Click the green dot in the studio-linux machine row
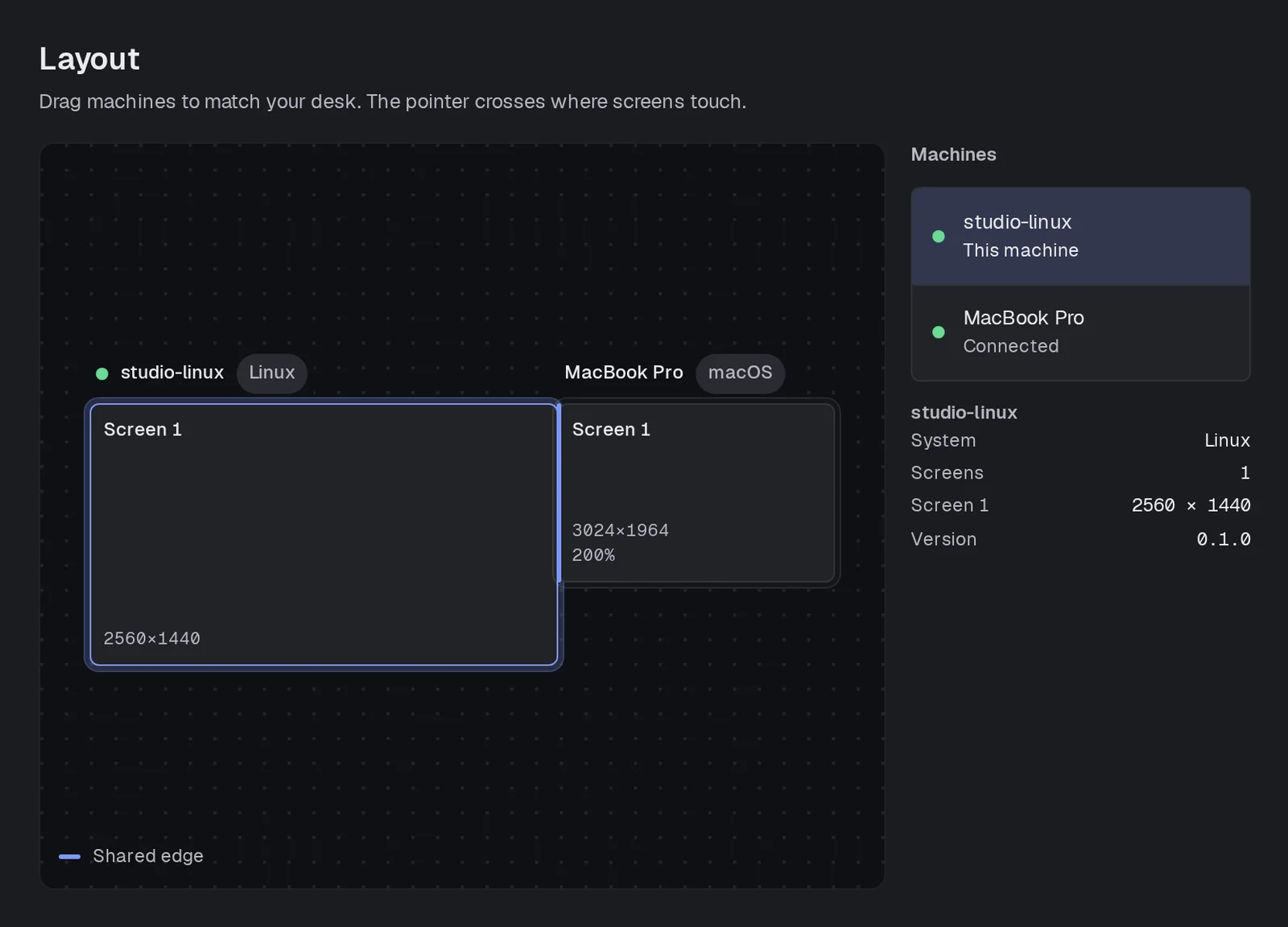This screenshot has width=1288, height=927. coord(939,237)
